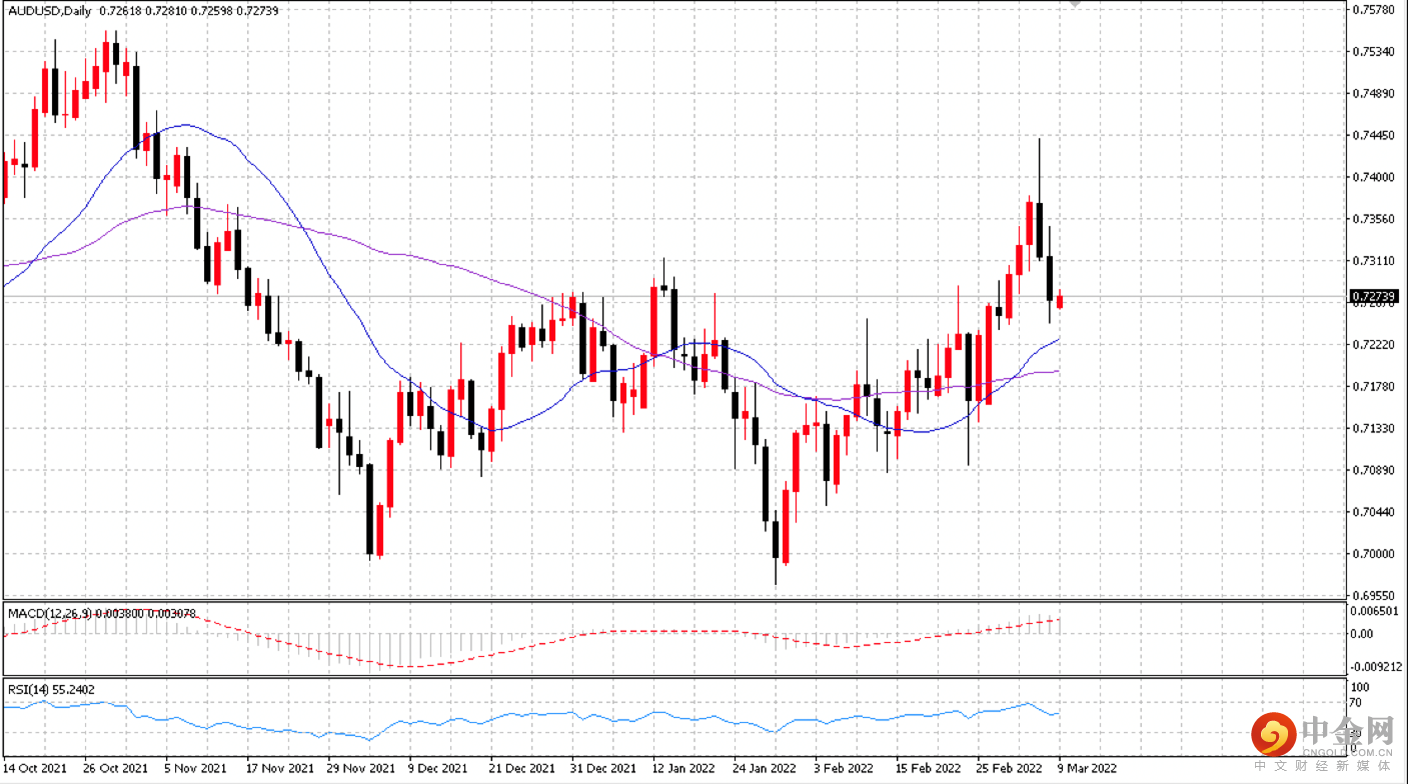
Task: Click the 0.73110 price axis label
Action: coord(1374,261)
